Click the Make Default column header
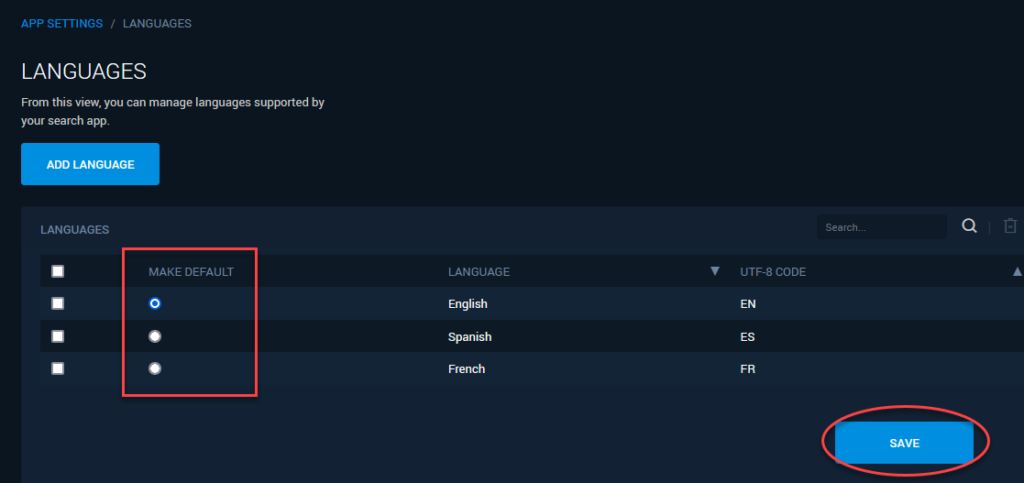 [191, 272]
